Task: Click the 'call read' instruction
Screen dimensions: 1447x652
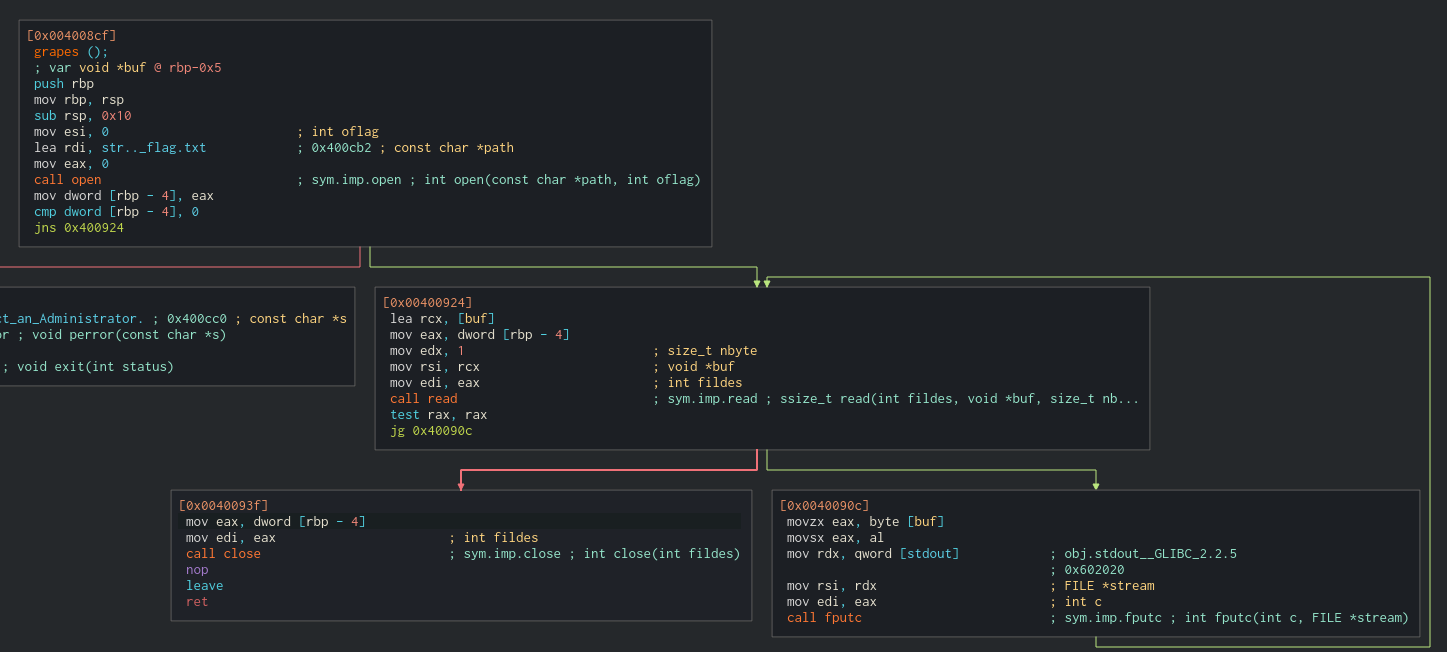Action: (424, 399)
